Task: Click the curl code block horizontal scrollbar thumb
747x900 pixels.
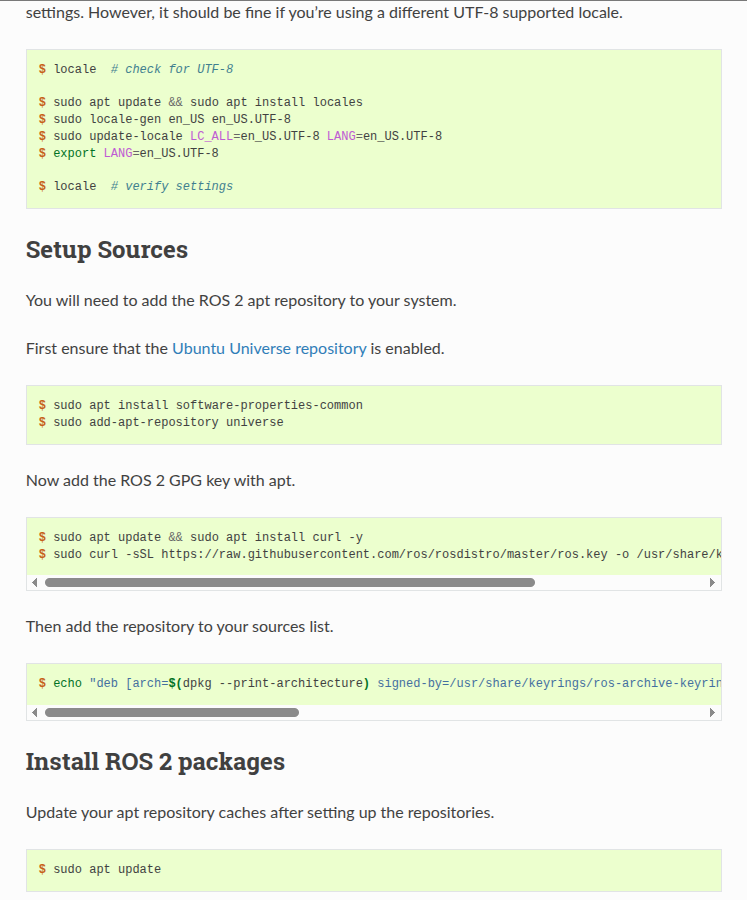Action: (290, 583)
